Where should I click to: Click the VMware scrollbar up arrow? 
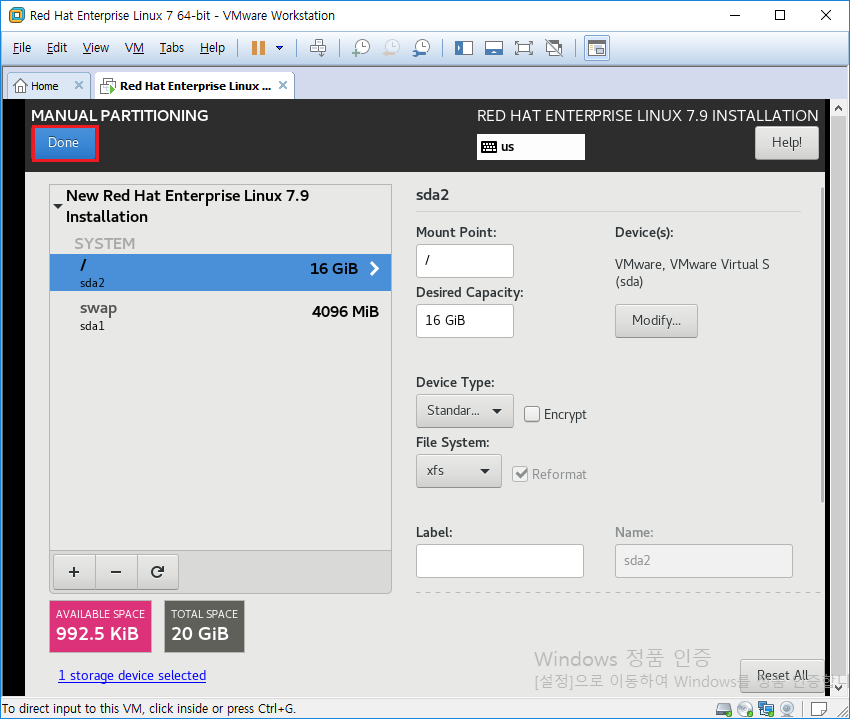click(x=839, y=108)
